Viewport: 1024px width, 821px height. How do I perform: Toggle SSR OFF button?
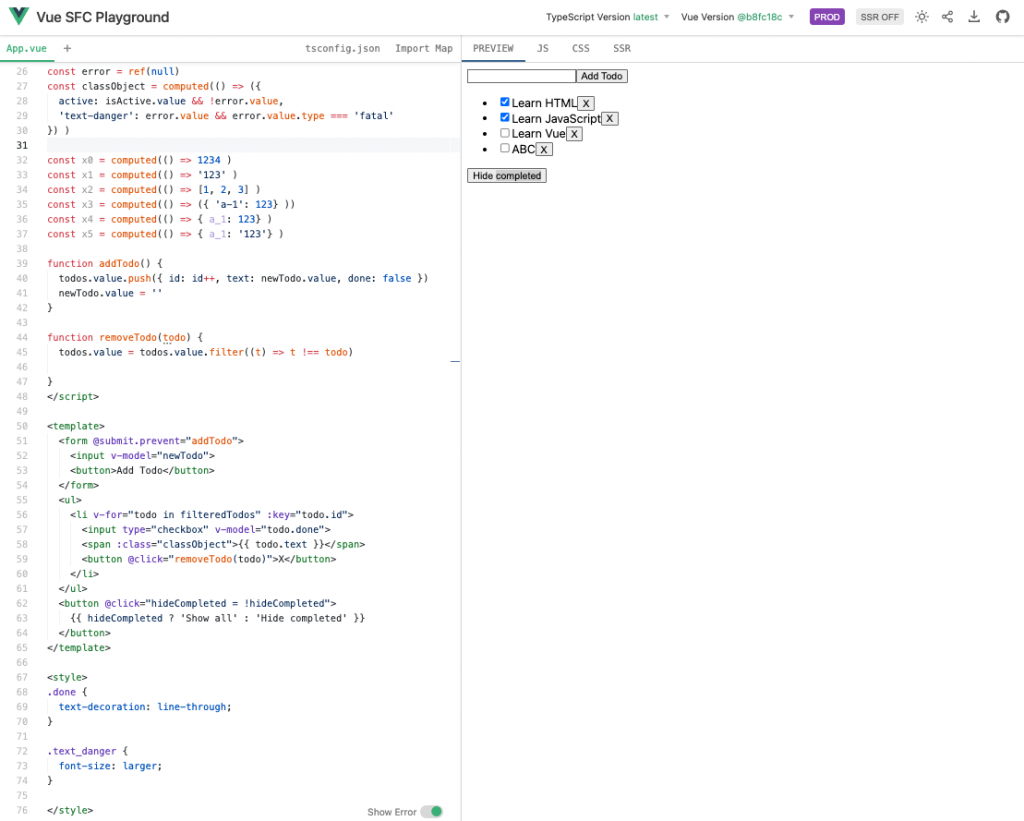coord(879,17)
